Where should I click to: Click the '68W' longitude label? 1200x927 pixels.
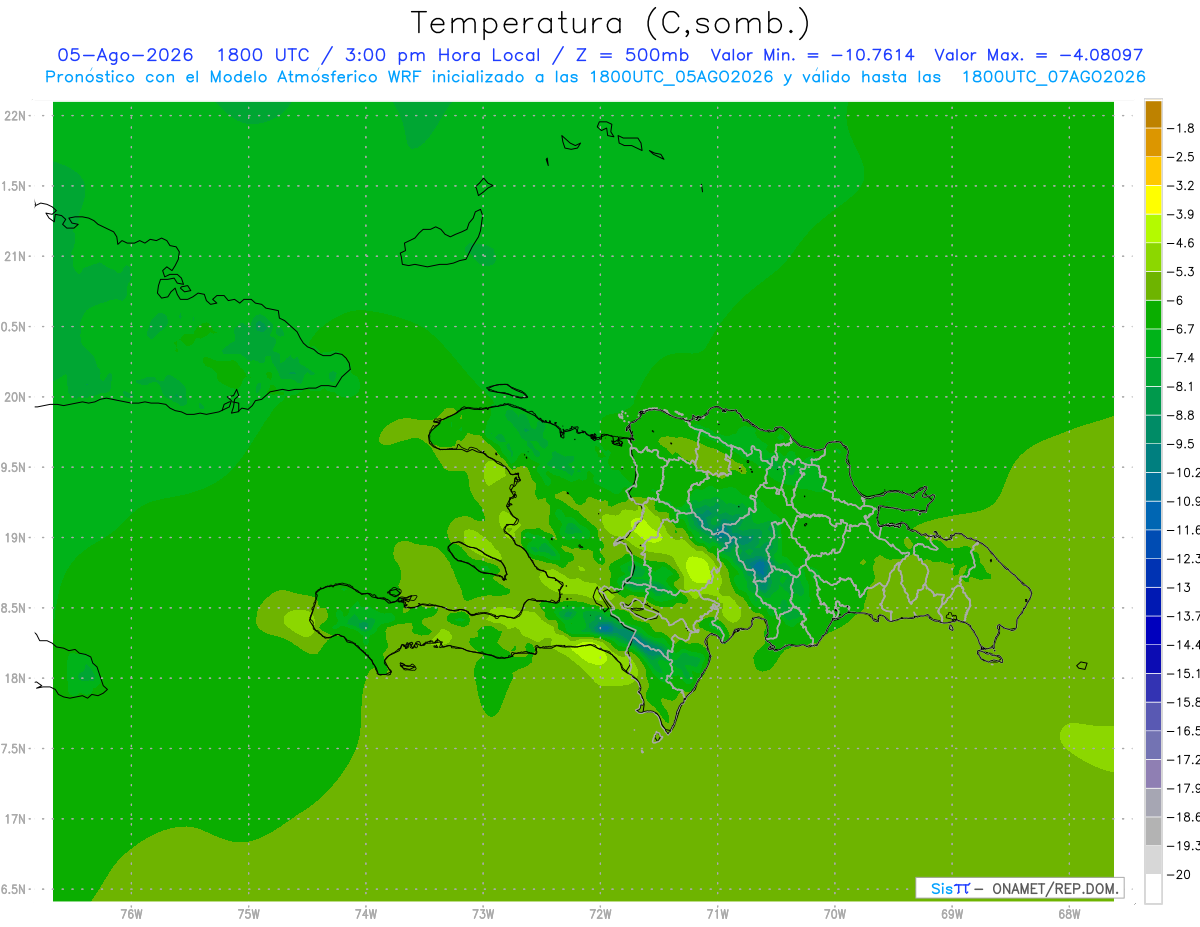(1069, 914)
